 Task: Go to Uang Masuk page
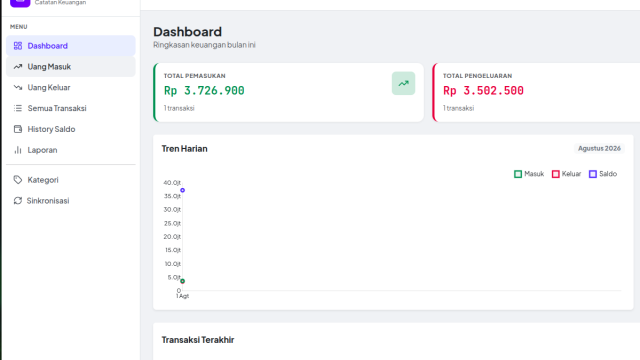click(x=71, y=67)
